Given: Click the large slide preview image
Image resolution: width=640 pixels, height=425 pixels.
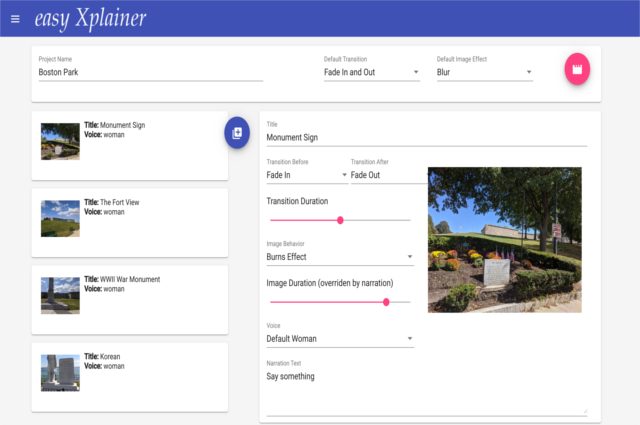Looking at the screenshot, I should [504, 239].
